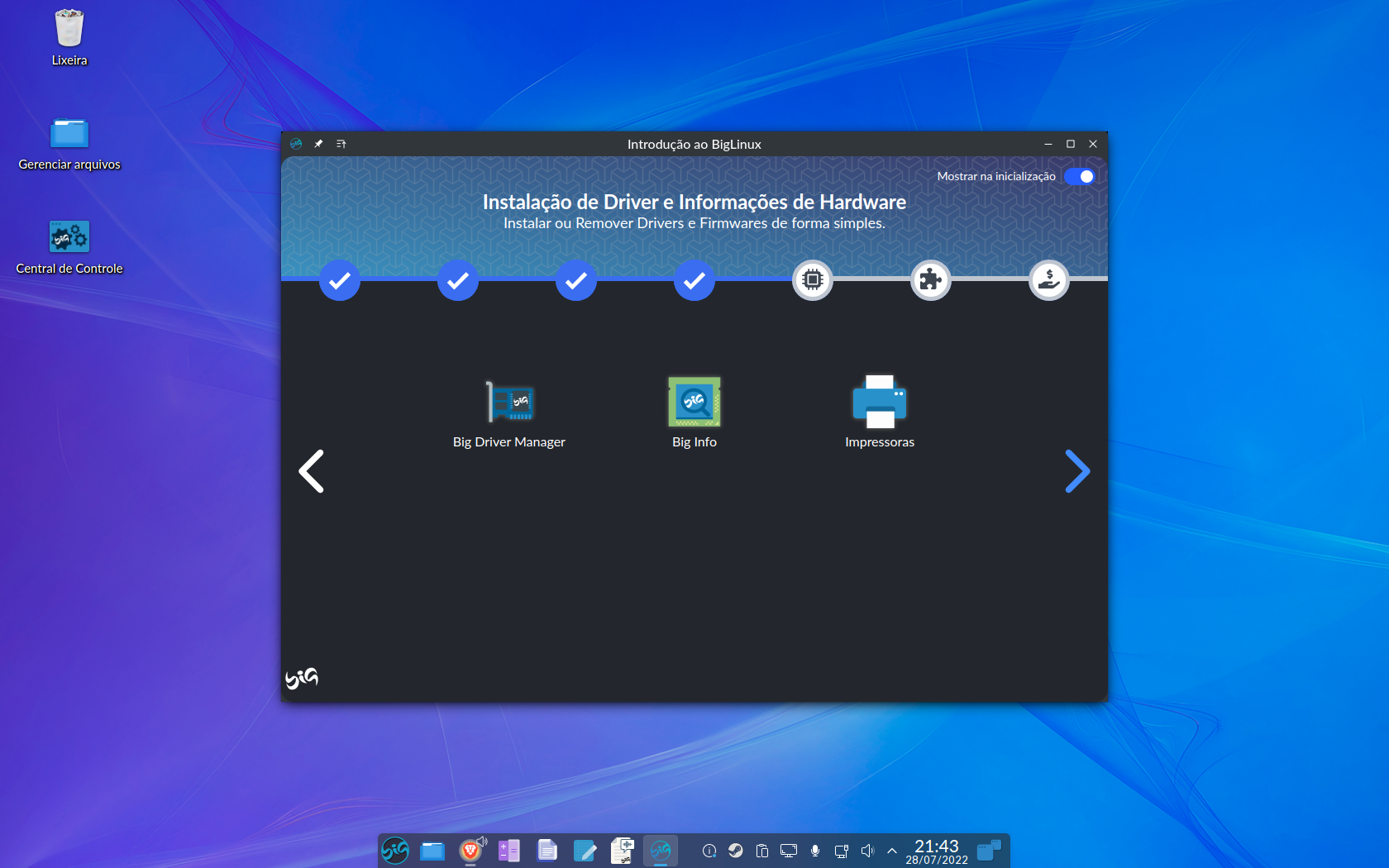Open the file manager from taskbar
Screen dimensions: 1389x868
tap(432, 851)
